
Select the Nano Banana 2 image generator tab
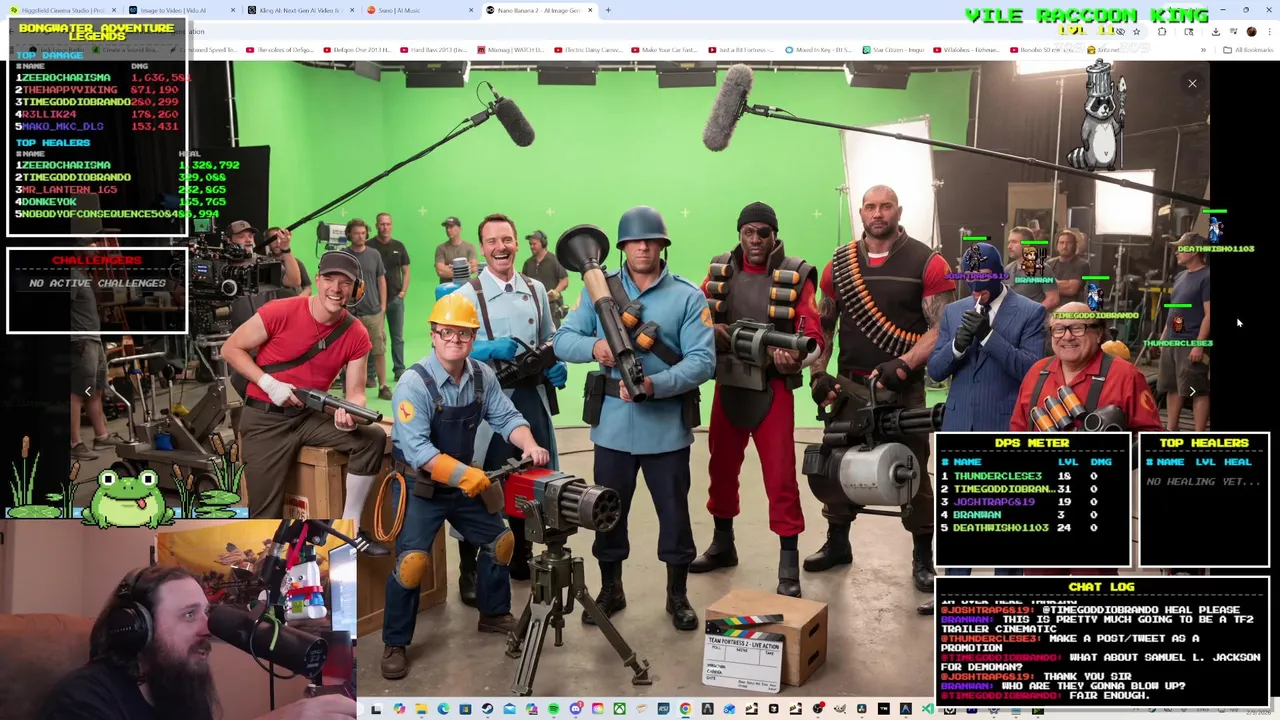point(538,10)
